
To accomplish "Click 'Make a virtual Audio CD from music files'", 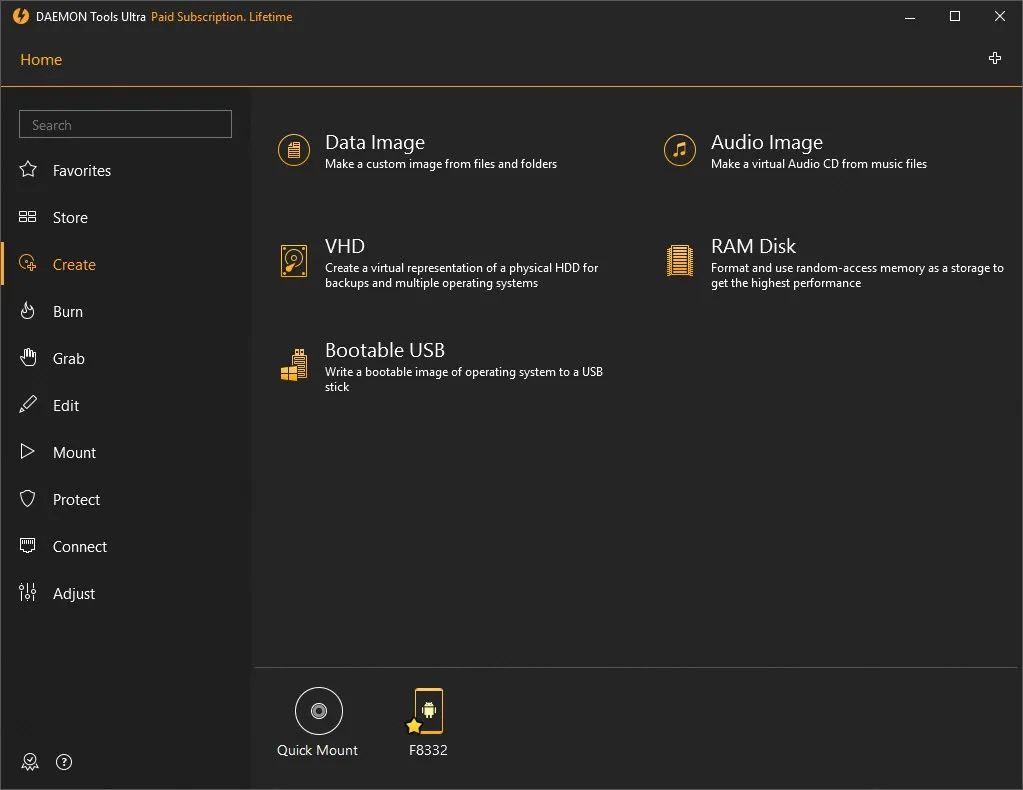I will pos(819,164).
